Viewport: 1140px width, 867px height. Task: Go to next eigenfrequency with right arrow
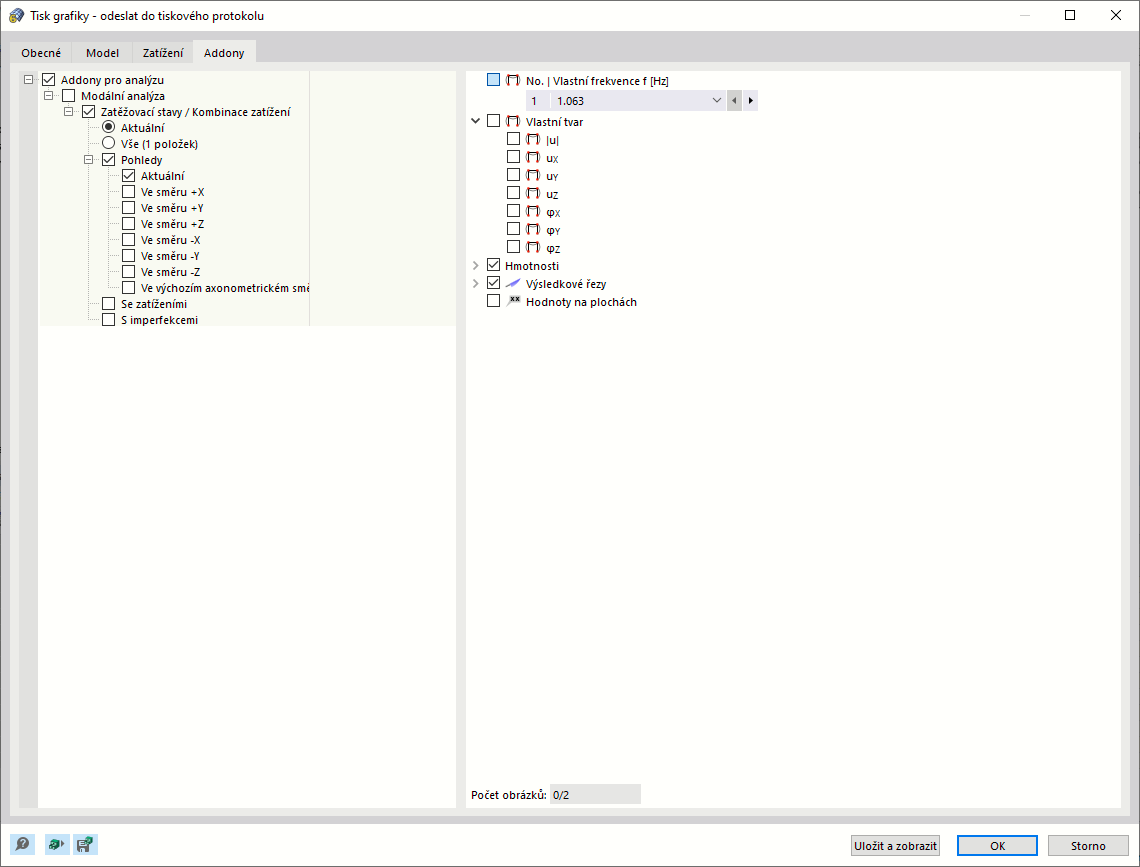point(750,100)
